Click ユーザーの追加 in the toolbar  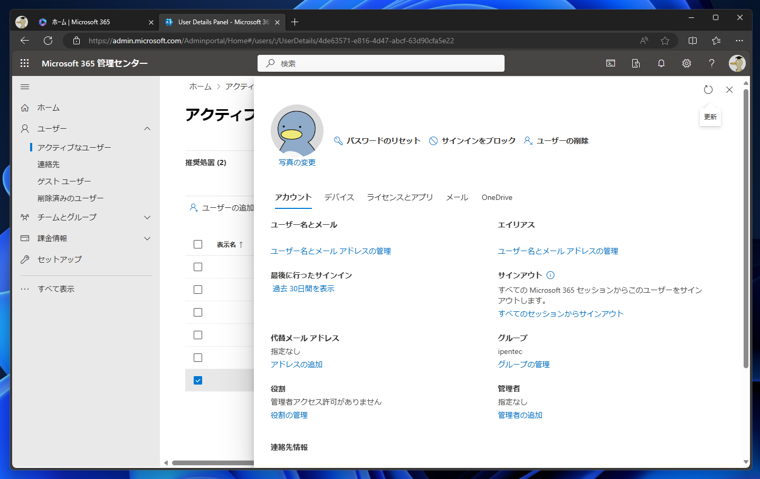click(222, 208)
